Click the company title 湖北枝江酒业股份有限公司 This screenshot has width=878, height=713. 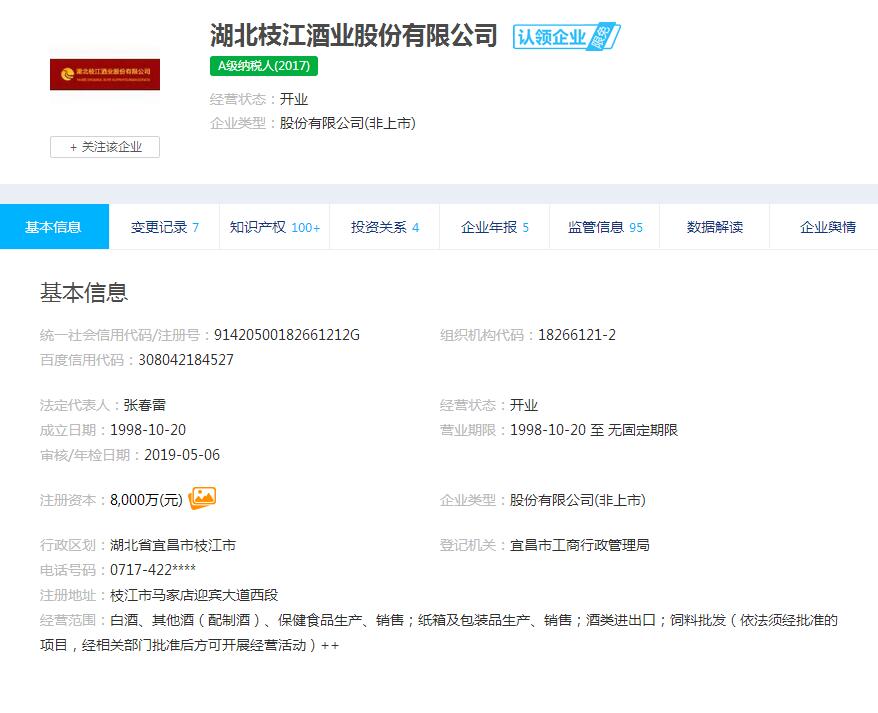pyautogui.click(x=354, y=35)
